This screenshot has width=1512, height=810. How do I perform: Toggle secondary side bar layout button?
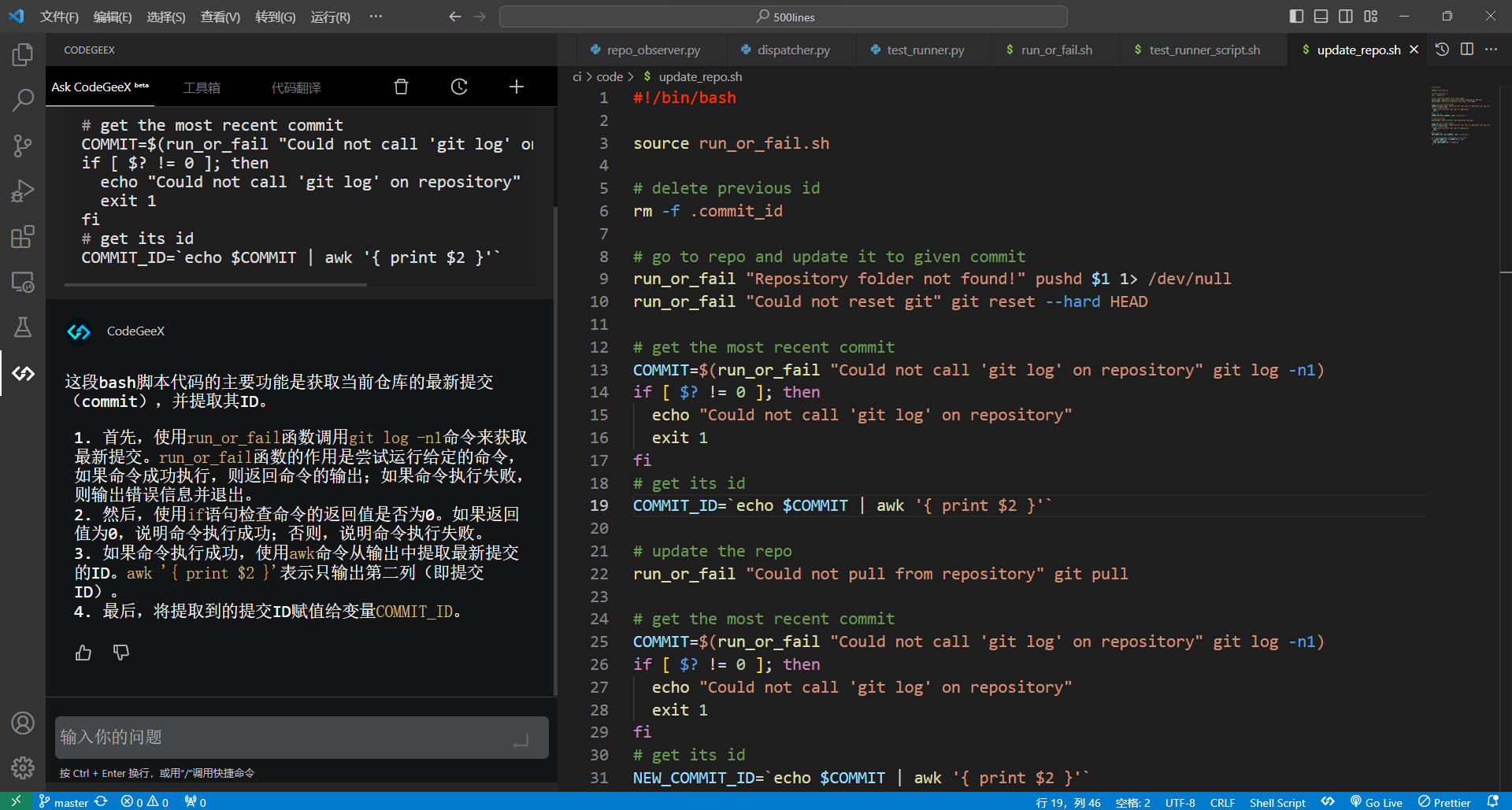[1346, 17]
